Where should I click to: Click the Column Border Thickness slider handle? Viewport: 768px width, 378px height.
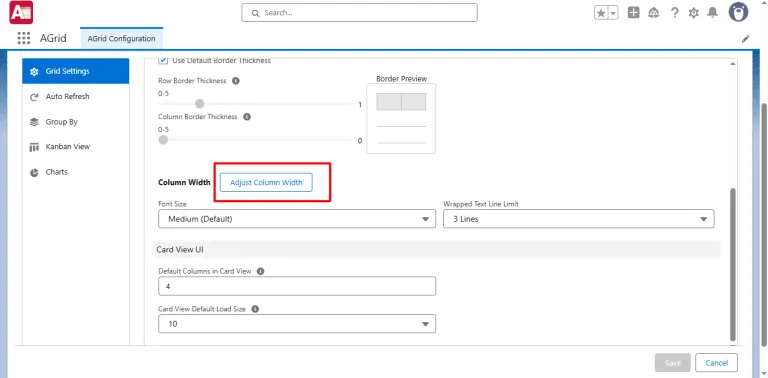tap(163, 140)
